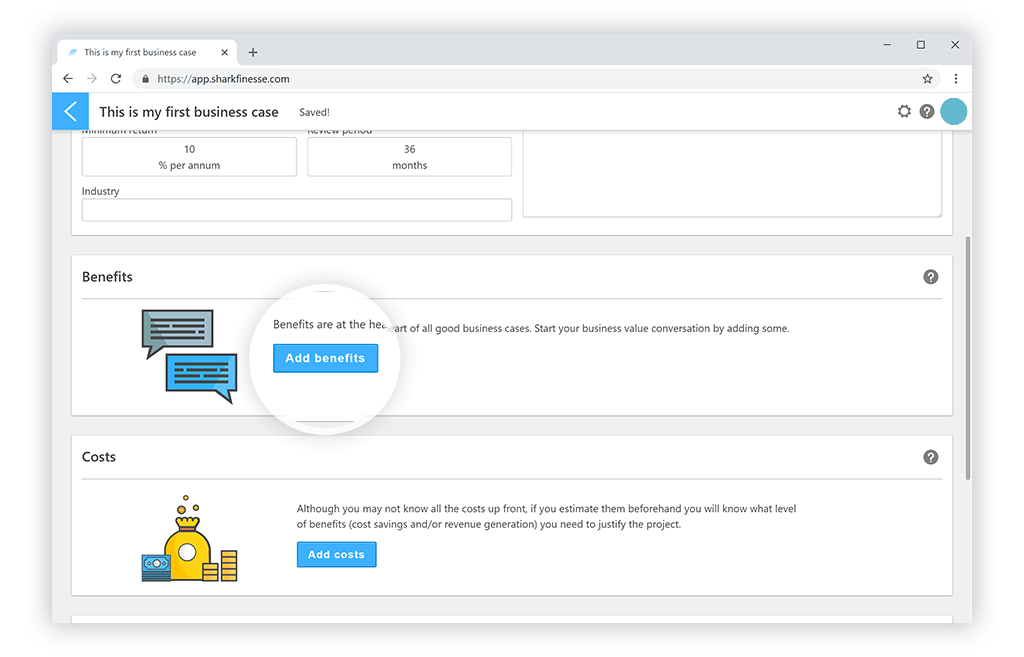Click the blue back arrow button

click(70, 112)
